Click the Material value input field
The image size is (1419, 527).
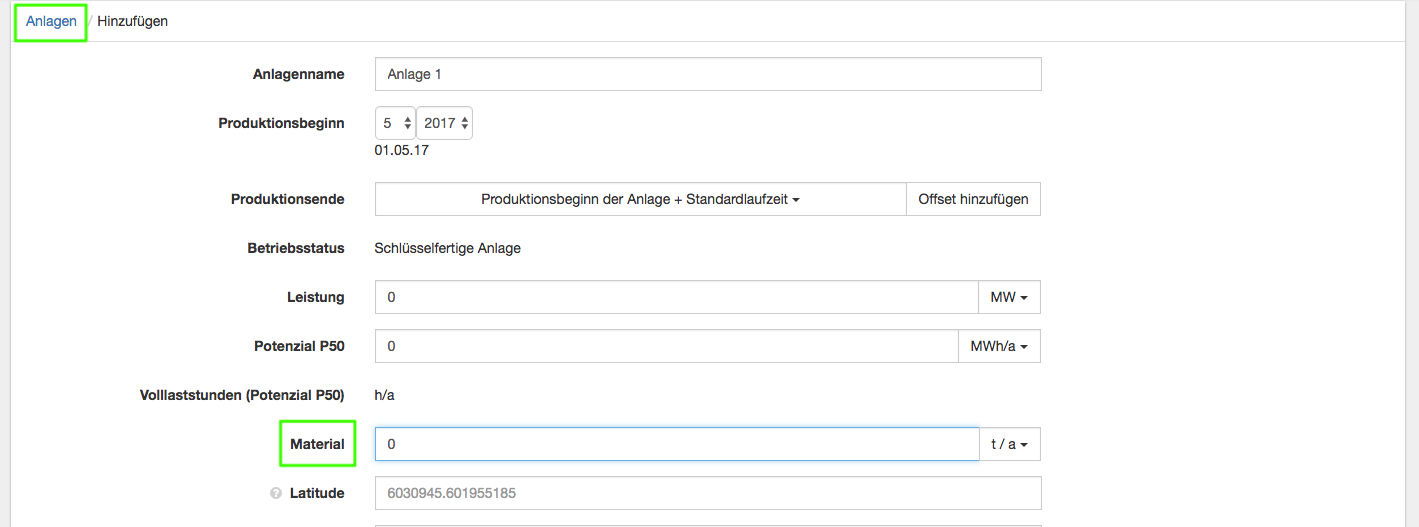point(676,444)
